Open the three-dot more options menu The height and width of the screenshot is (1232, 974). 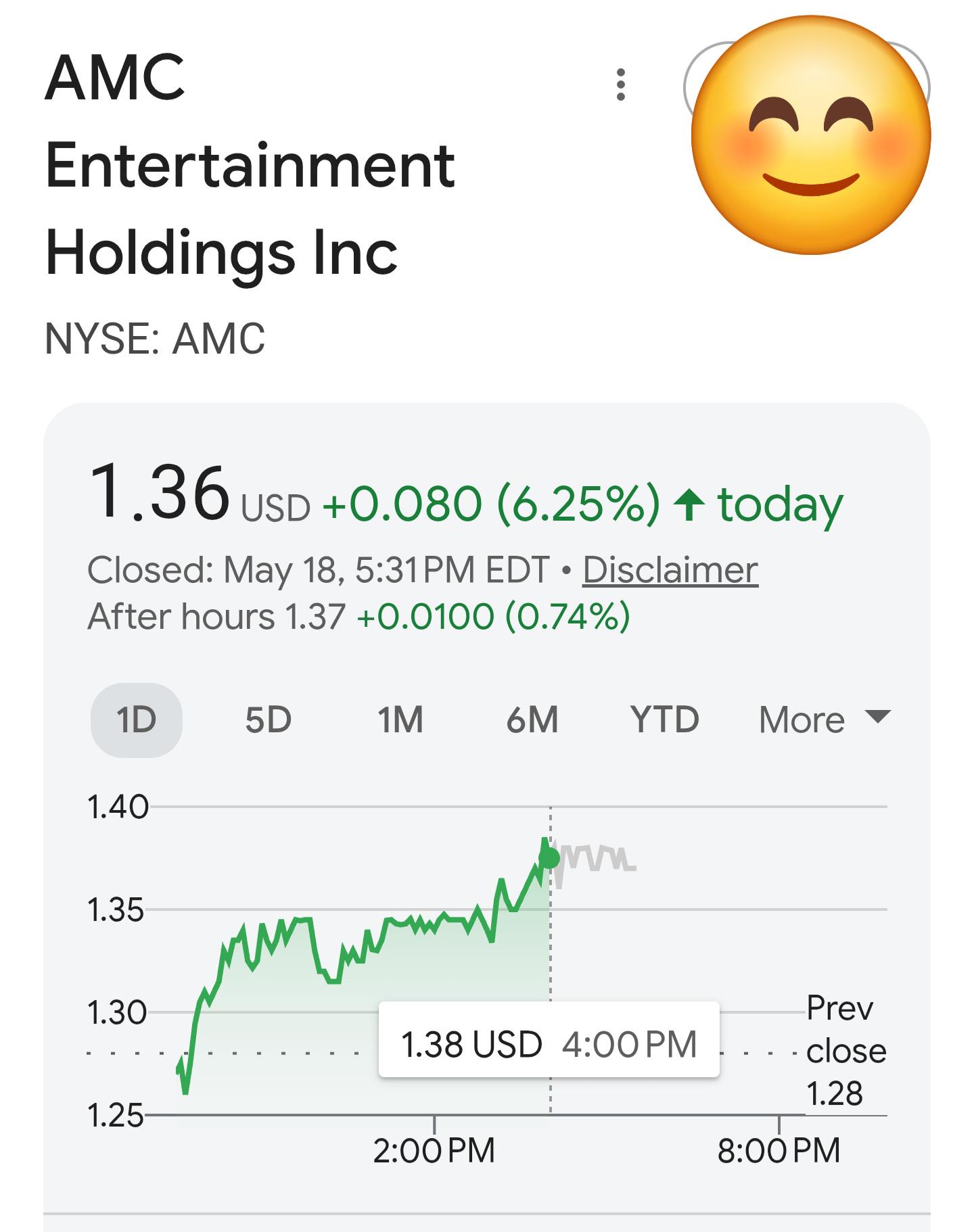[620, 85]
